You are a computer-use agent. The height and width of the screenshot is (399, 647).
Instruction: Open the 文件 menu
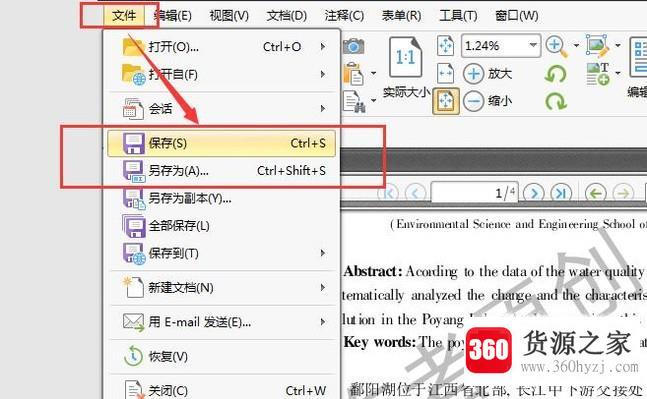coord(124,16)
